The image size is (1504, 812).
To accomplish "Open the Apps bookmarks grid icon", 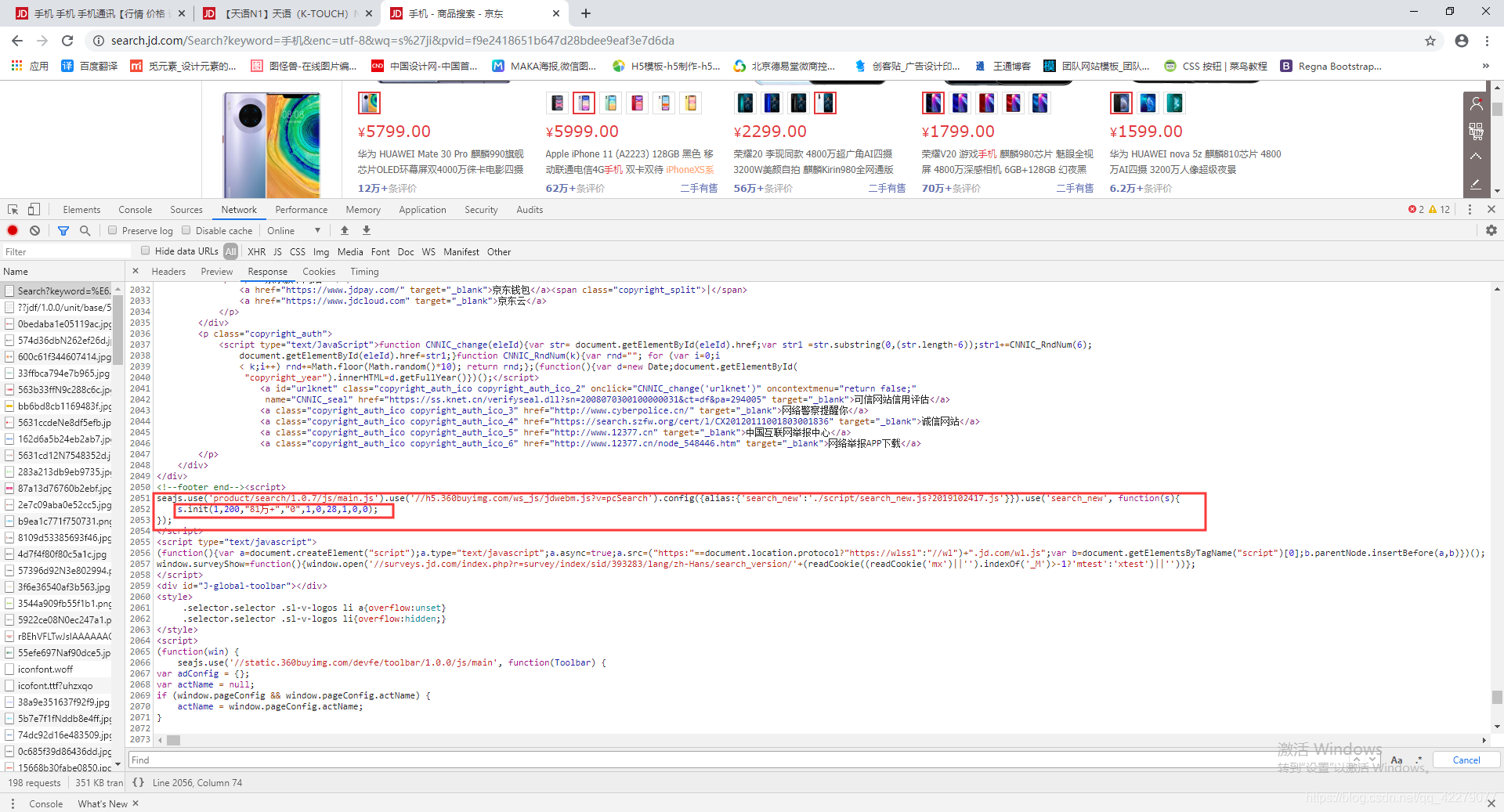I will pos(16,66).
